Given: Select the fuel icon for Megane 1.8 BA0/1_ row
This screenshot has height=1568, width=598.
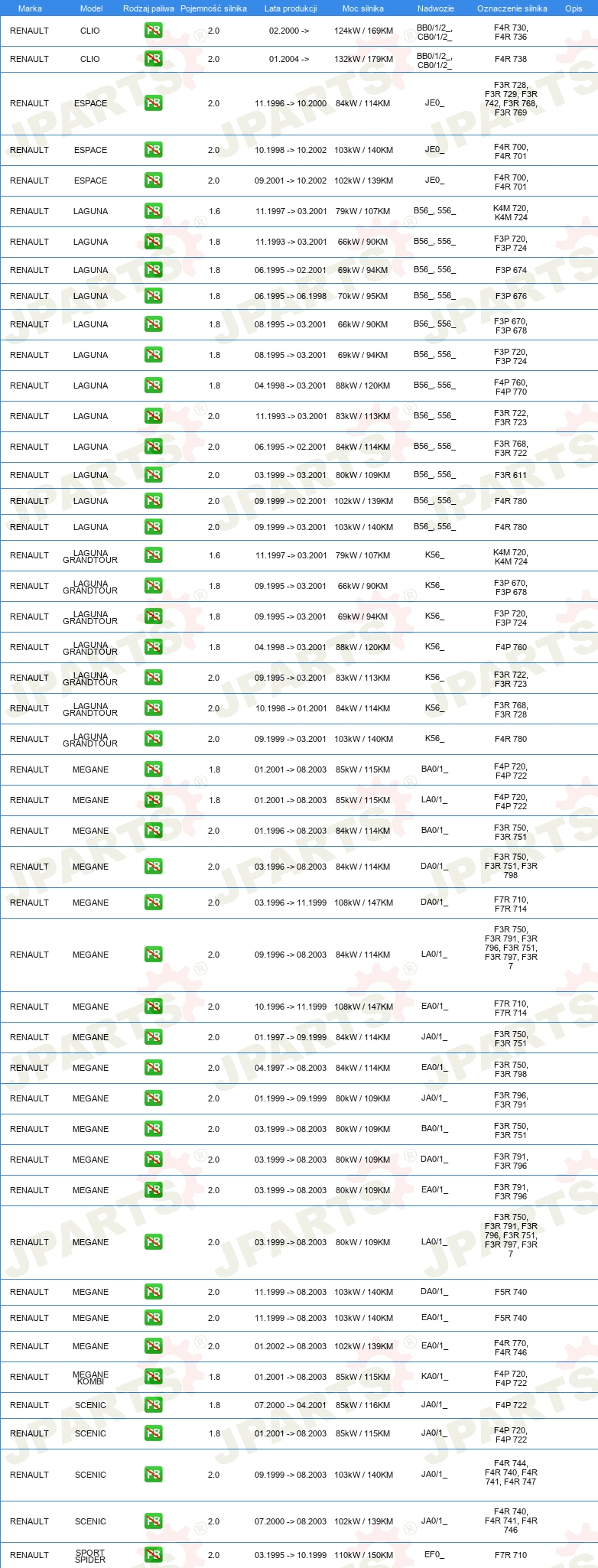Looking at the screenshot, I should click(x=153, y=769).
